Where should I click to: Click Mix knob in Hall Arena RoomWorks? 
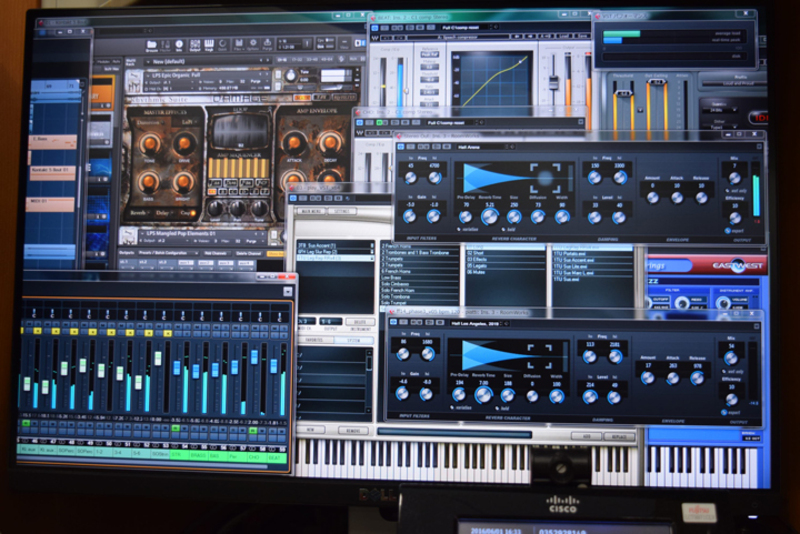[x=734, y=178]
